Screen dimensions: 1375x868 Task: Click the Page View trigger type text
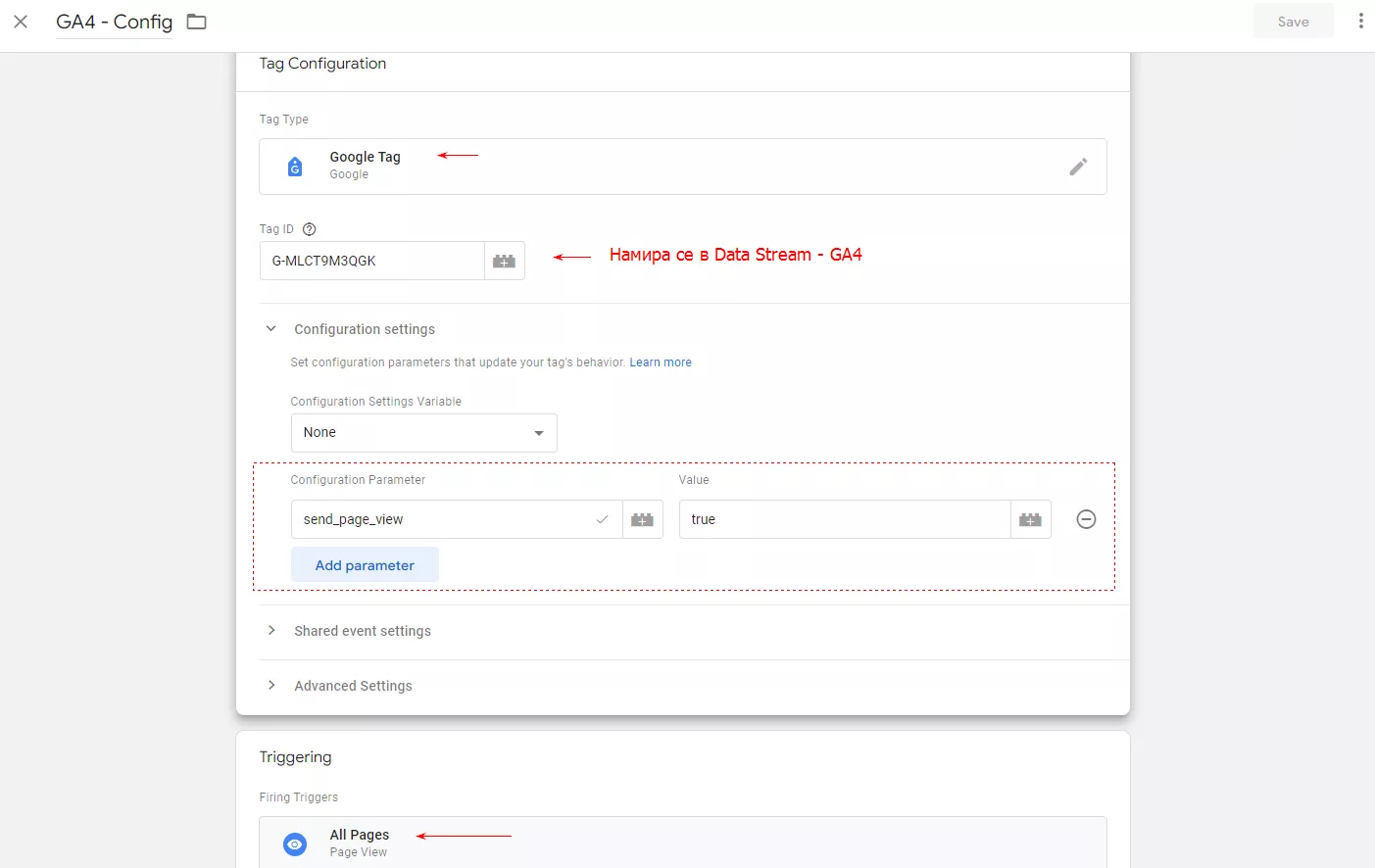coord(359,852)
